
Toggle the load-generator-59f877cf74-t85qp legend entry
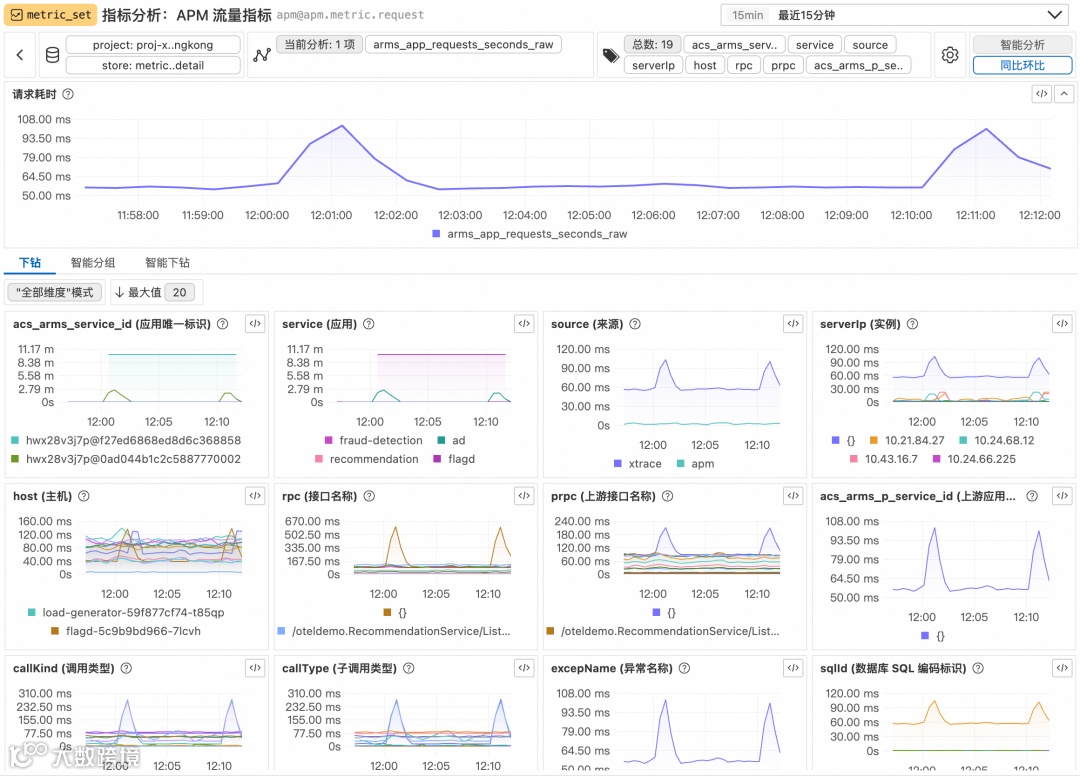[x=126, y=613]
